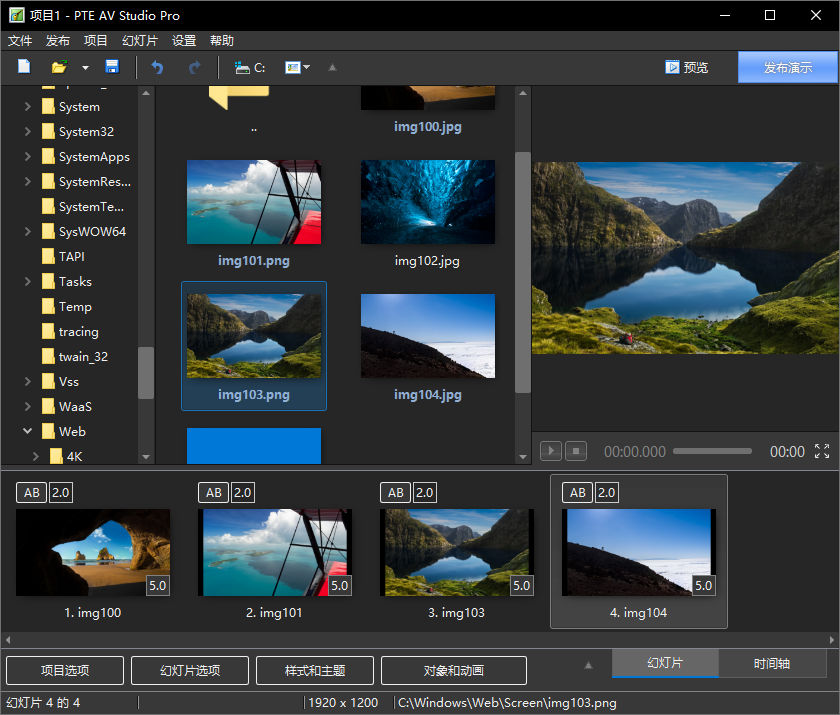This screenshot has width=840, height=715.
Task: Expand the SysWOW64 folder node
Action: tap(27, 231)
